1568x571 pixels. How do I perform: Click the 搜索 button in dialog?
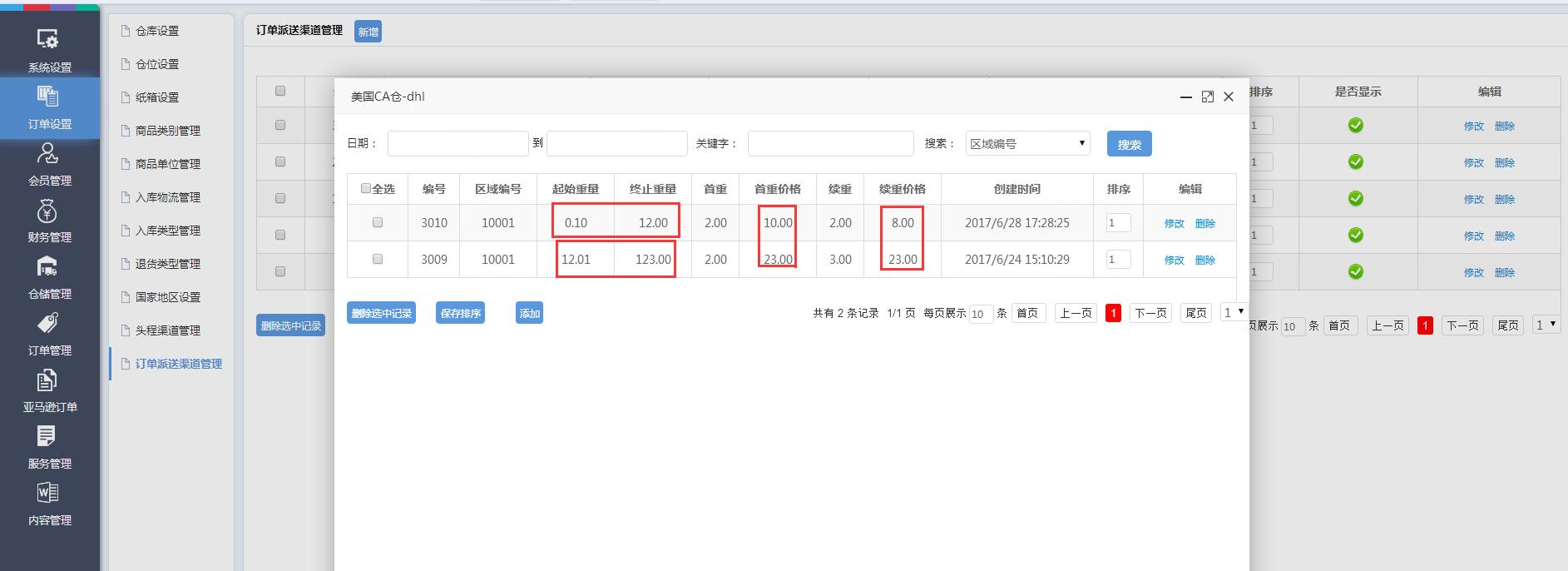point(1129,144)
